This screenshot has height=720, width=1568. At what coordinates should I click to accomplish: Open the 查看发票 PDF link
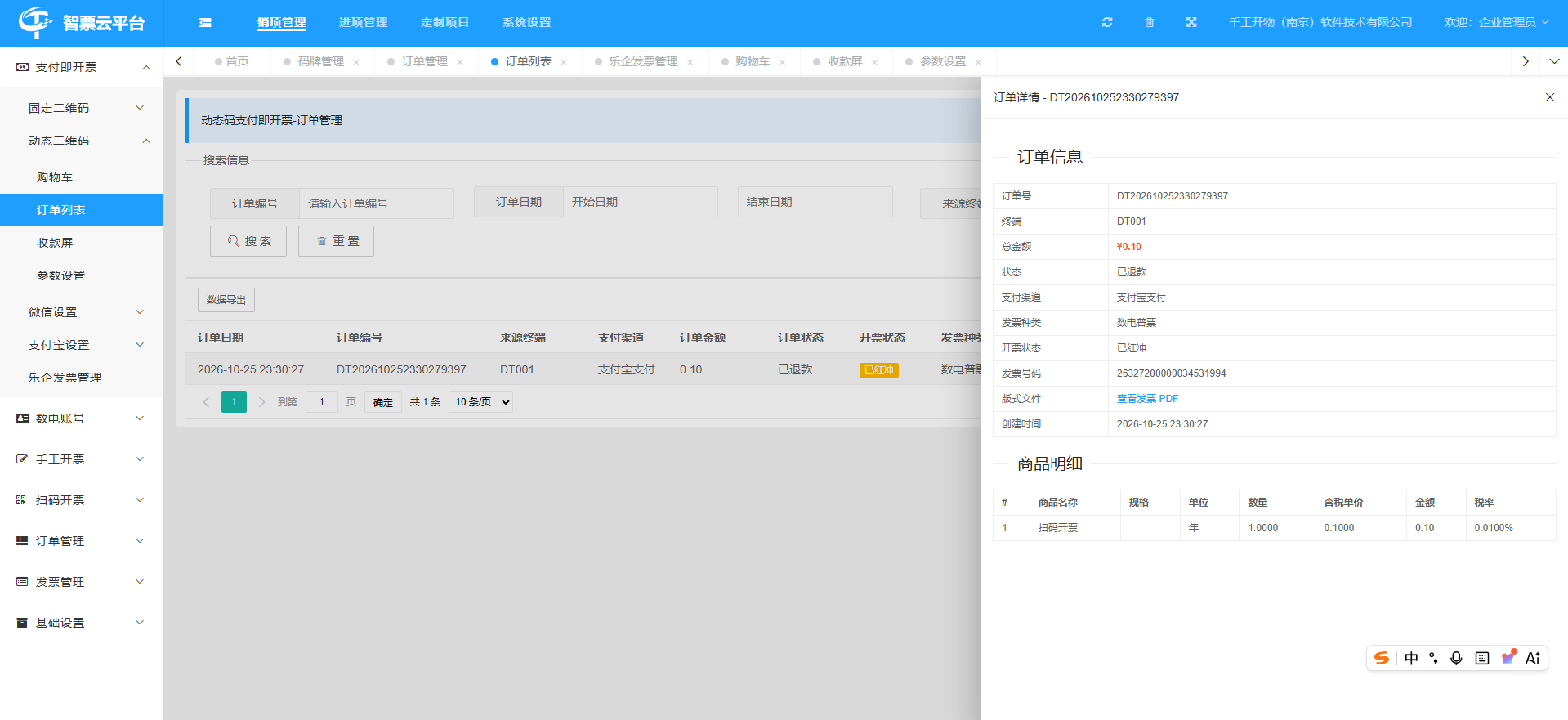pyautogui.click(x=1147, y=399)
